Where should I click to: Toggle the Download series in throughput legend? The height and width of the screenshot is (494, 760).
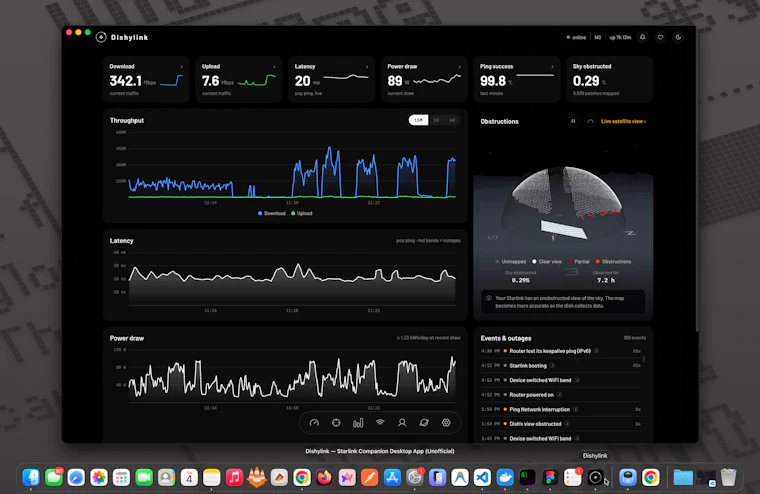pyautogui.click(x=272, y=213)
